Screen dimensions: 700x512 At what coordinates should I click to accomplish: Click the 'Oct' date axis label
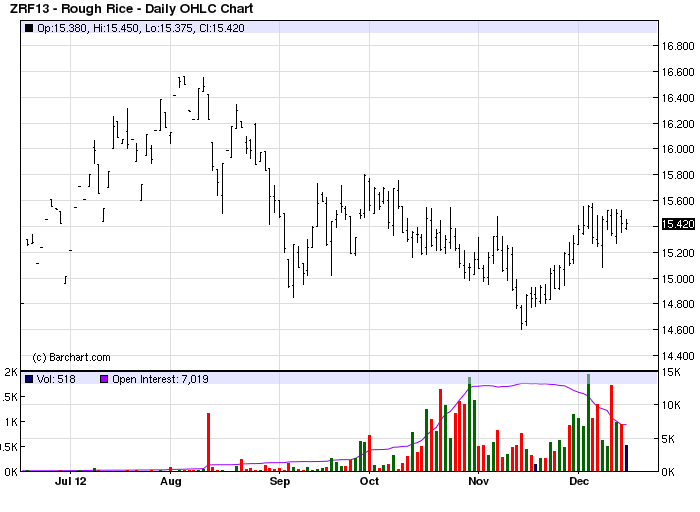click(x=369, y=482)
